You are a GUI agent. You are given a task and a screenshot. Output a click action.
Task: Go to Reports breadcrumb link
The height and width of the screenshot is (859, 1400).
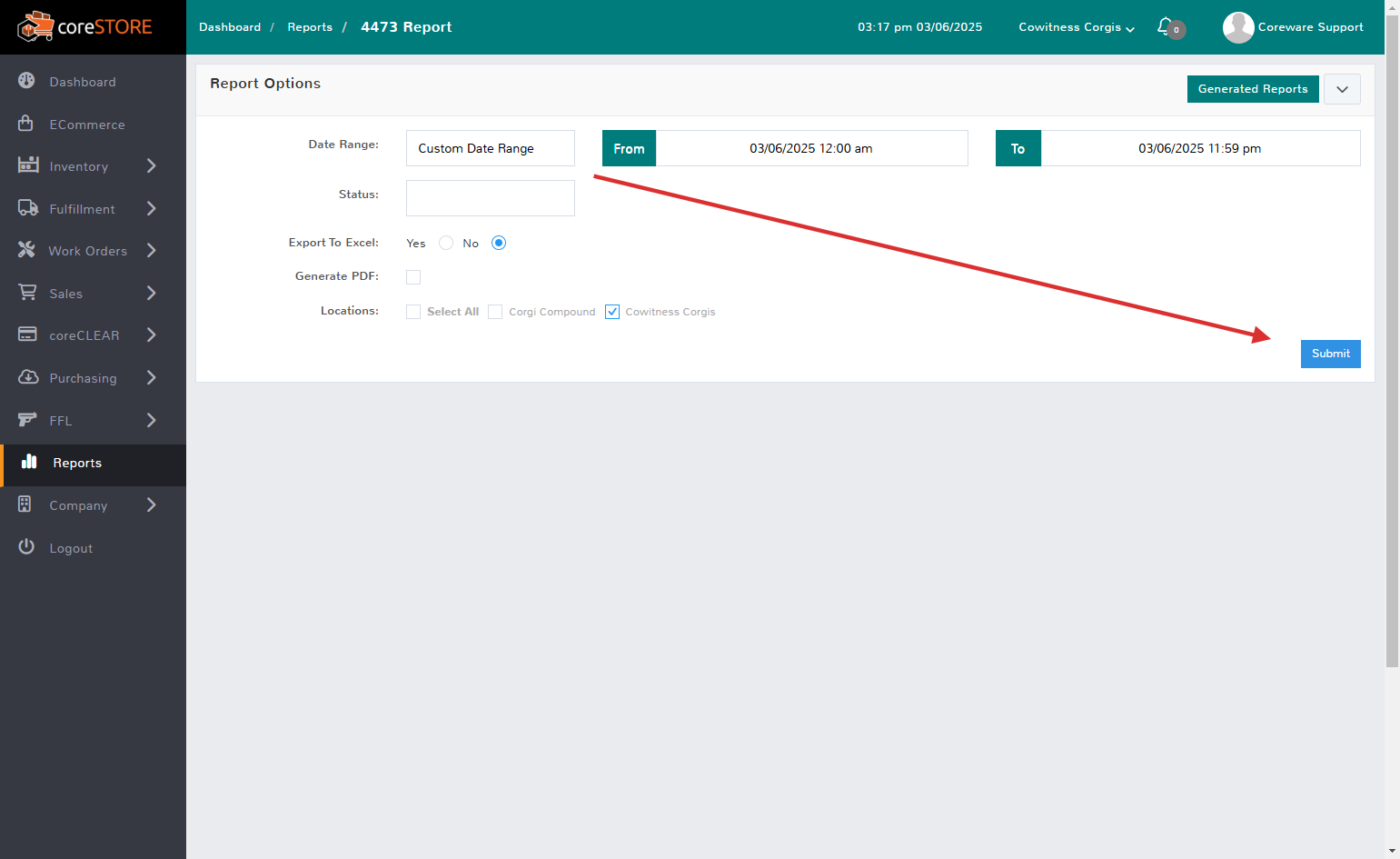310,27
